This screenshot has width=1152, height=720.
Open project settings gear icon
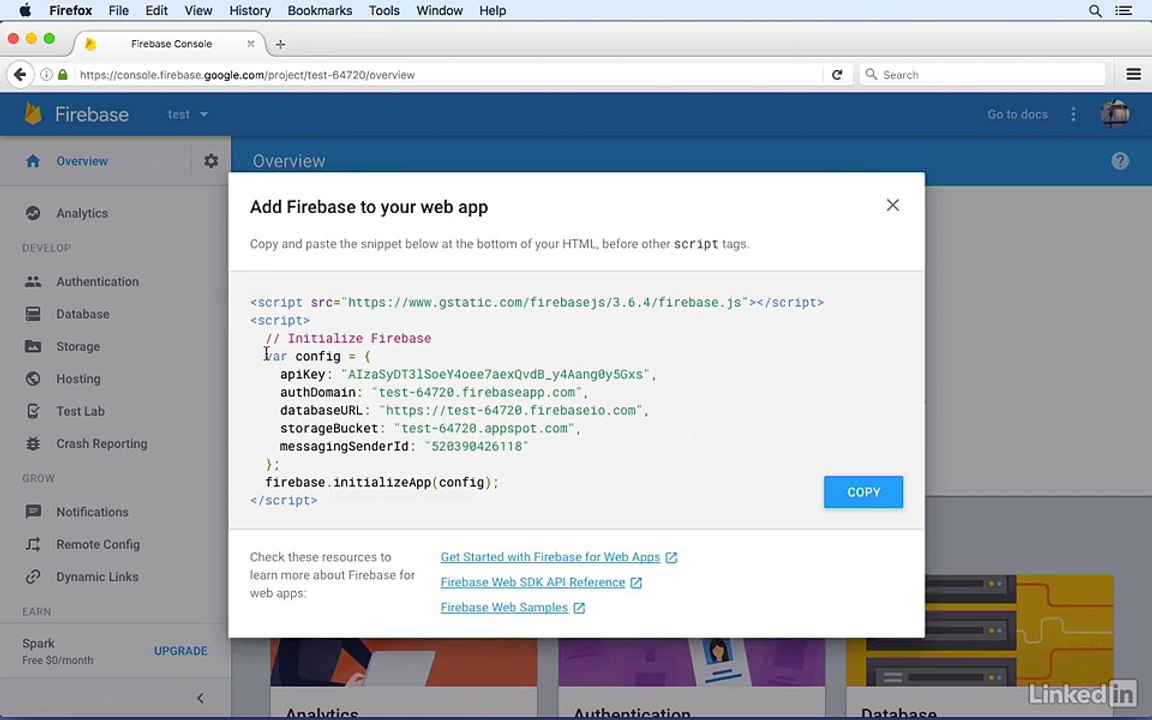211,160
